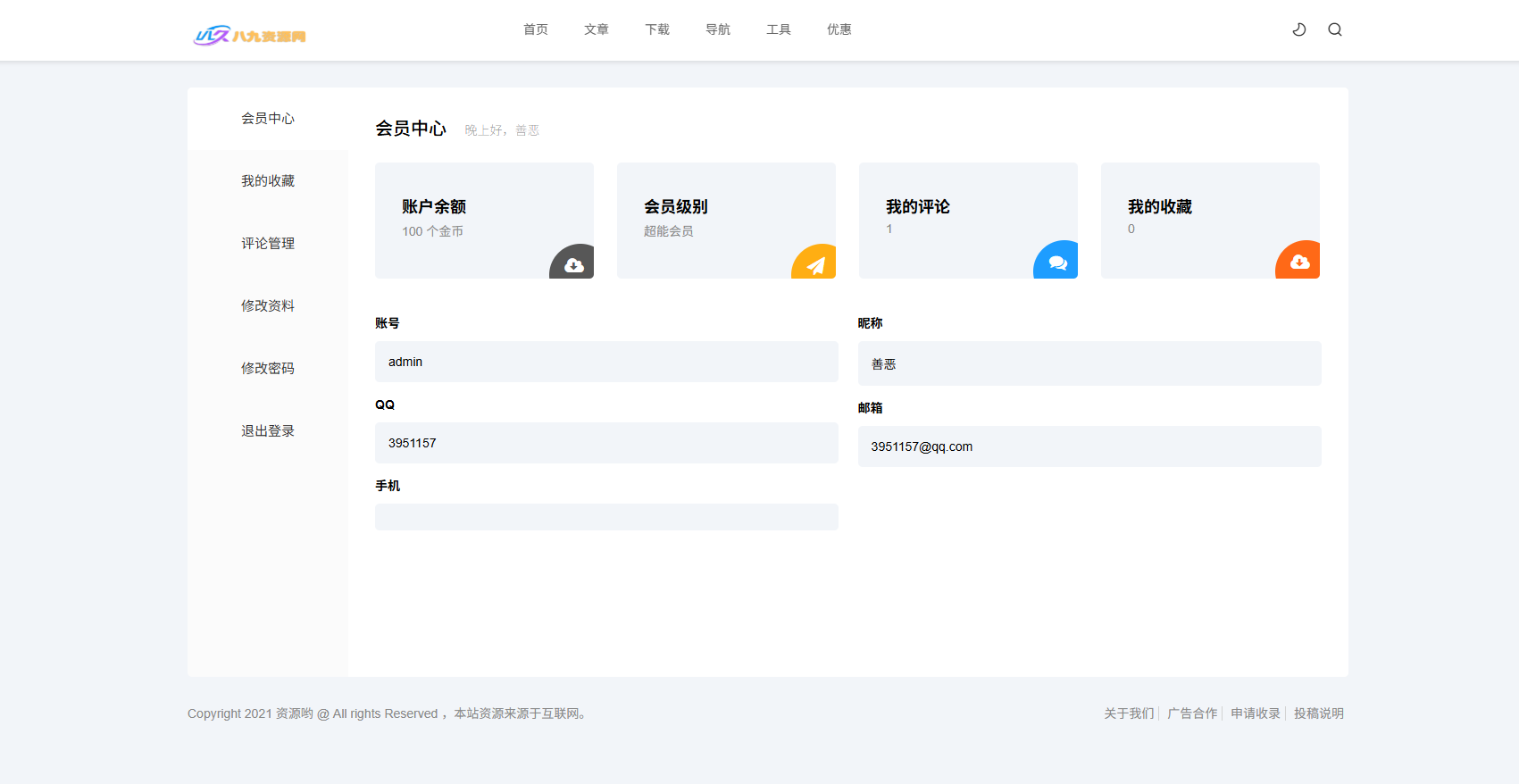Click the orange cloud icon on the favorites card
Viewport: 1519px width, 784px height.
(1300, 262)
